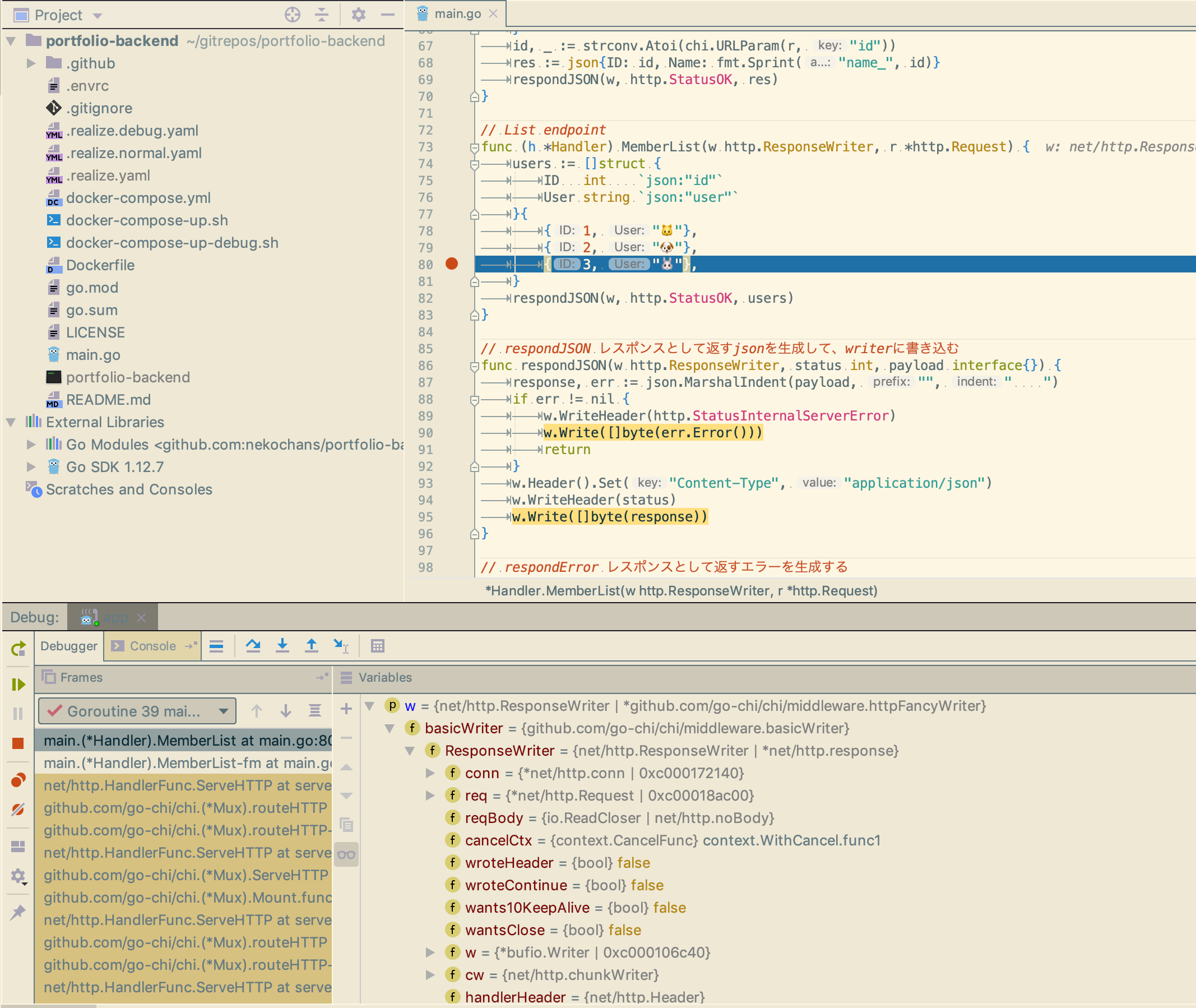Open the Goroutine 39 dropdown

(x=137, y=711)
